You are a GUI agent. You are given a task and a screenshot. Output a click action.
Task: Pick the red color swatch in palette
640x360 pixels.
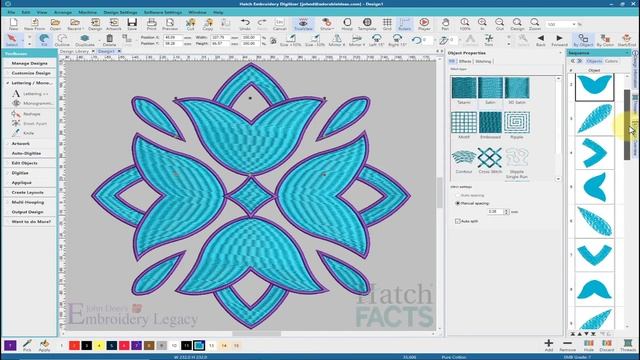point(74,346)
